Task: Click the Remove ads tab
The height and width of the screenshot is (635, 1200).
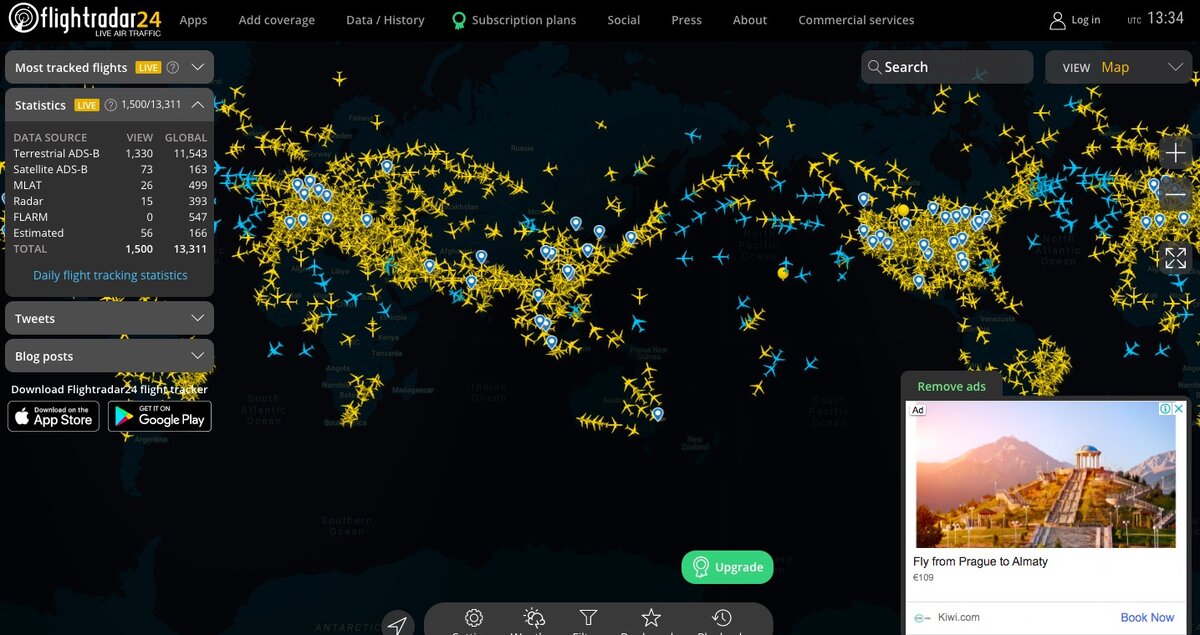Action: click(952, 386)
